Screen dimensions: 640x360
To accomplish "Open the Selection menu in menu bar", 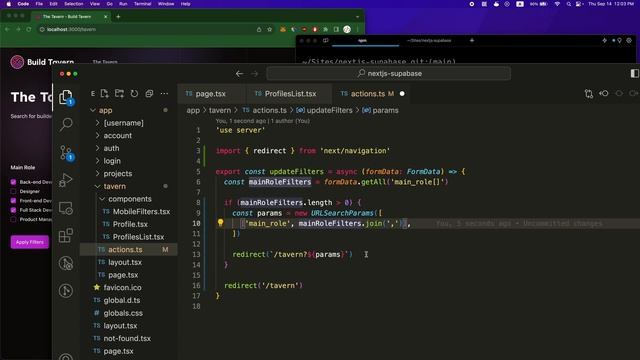I will point(73,4).
